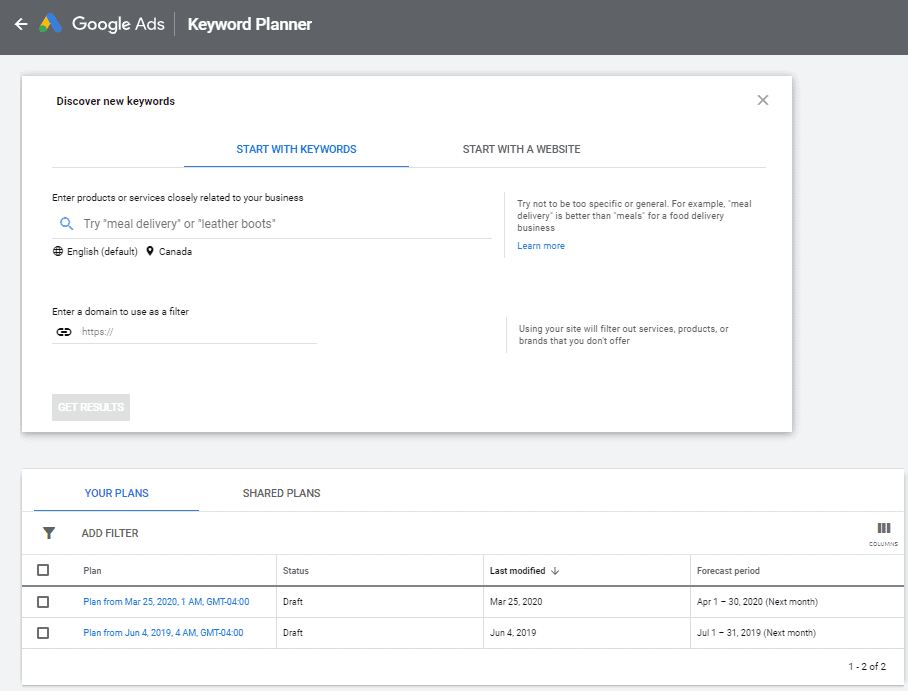Open Plan from Jun 4, 2019, 4 AM
Viewport: 908px width, 691px height.
(163, 633)
